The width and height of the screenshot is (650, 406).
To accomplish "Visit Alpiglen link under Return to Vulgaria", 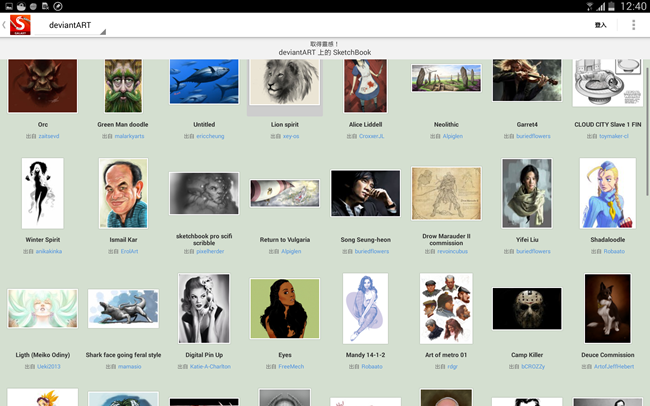I will point(291,251).
